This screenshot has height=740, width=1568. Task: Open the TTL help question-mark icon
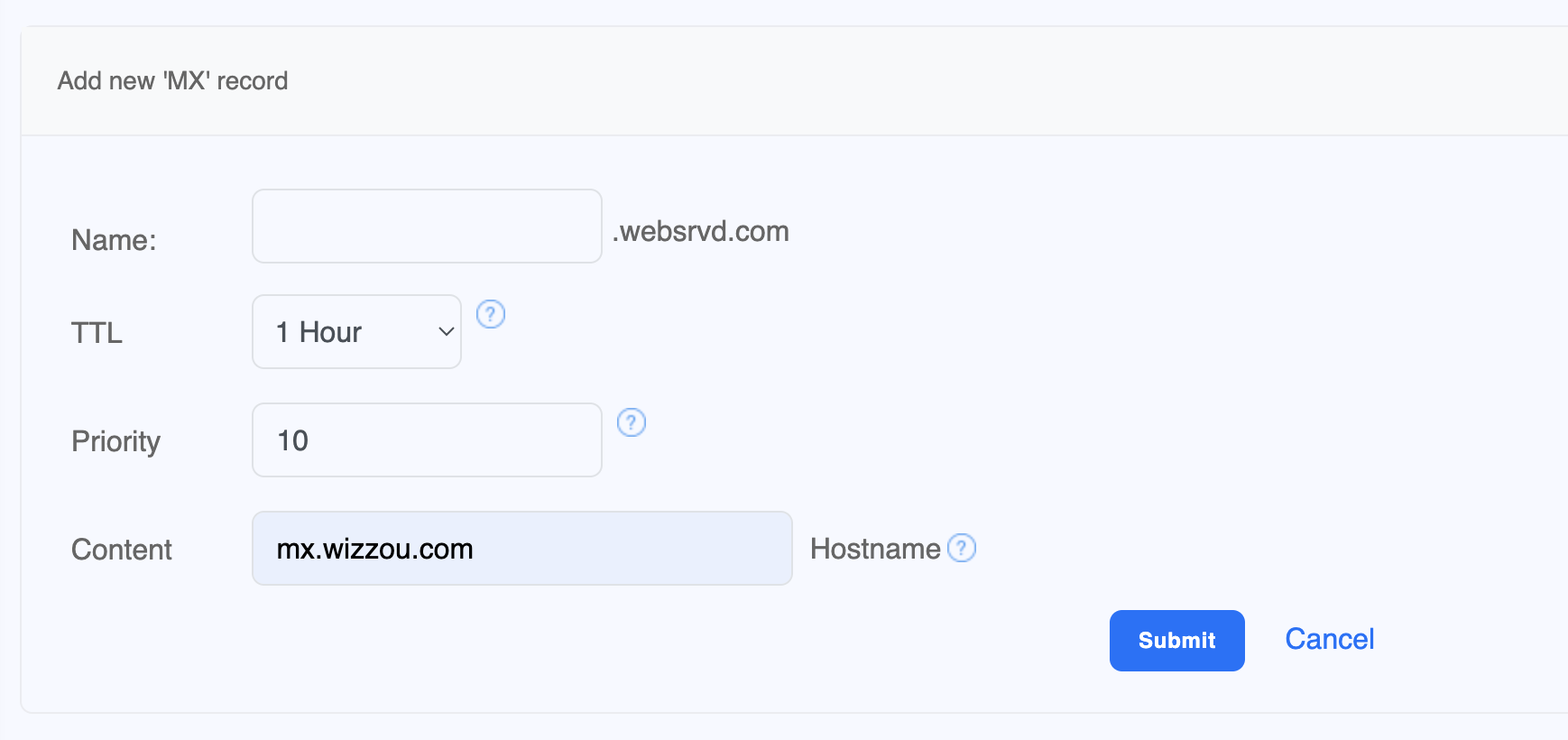click(x=490, y=314)
